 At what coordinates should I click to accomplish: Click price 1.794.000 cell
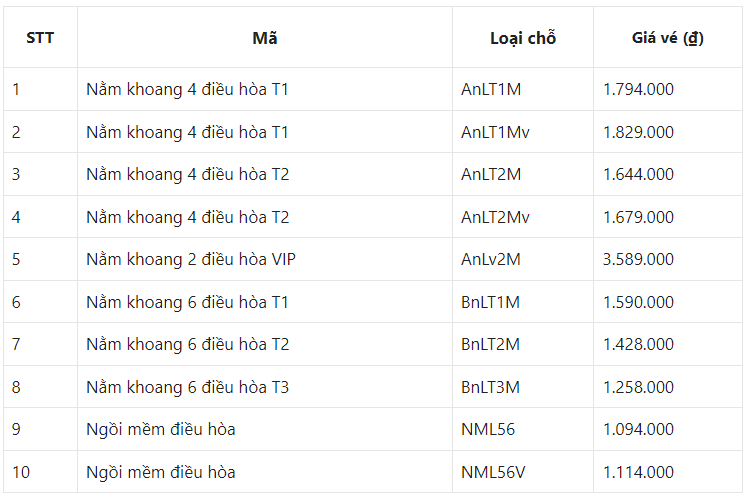pos(638,89)
